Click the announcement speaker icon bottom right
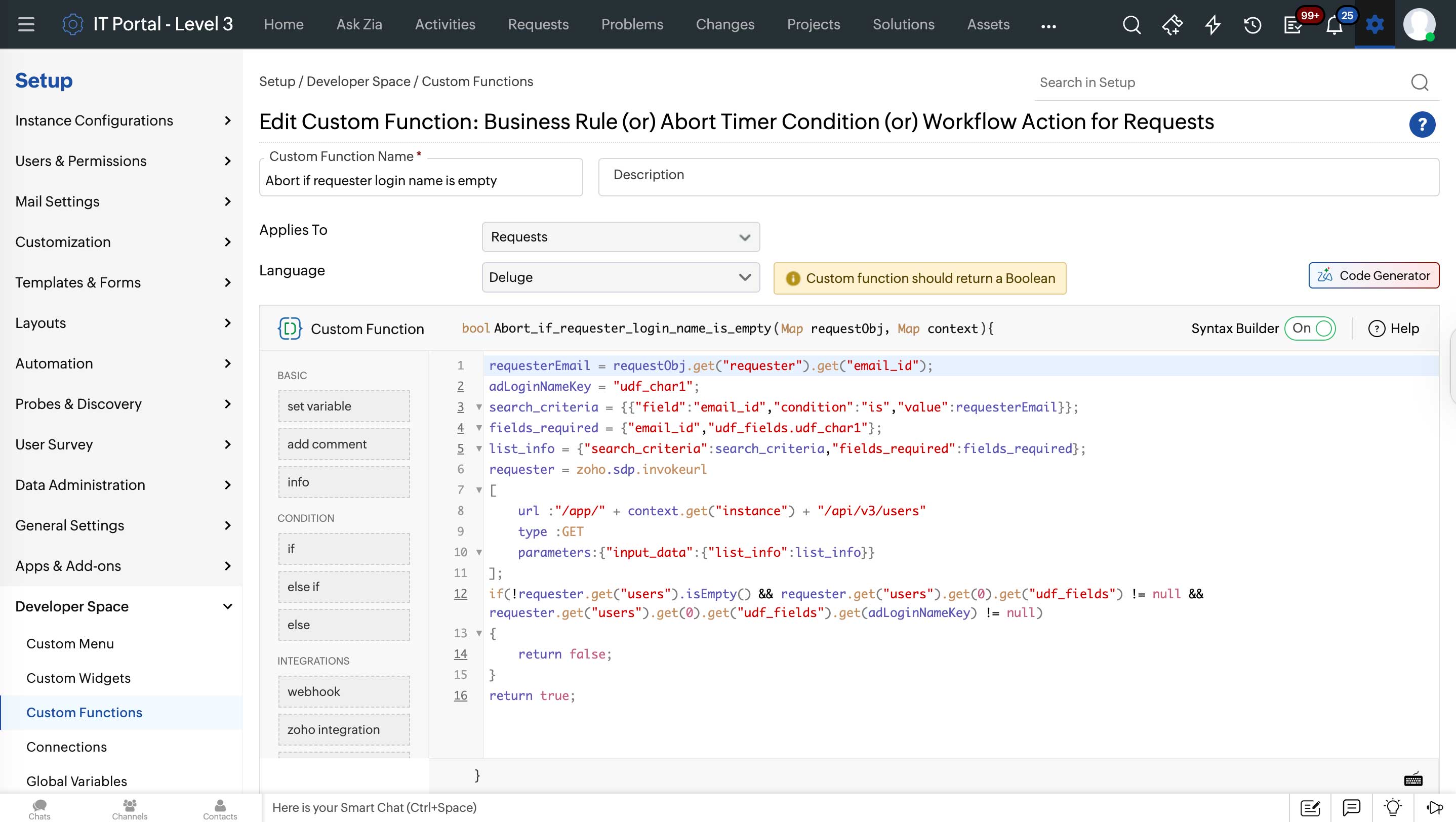Viewport: 1456px width, 822px height. click(1435, 808)
